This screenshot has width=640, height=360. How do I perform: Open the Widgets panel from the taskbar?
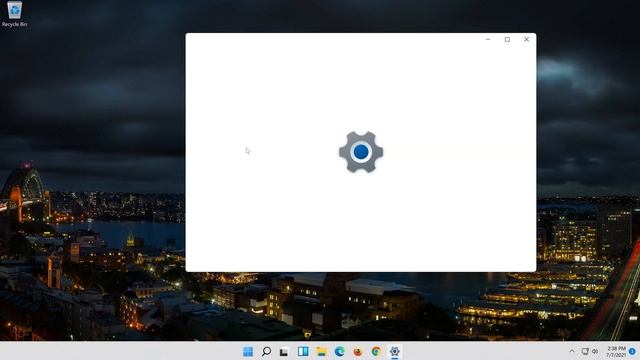pyautogui.click(x=303, y=351)
